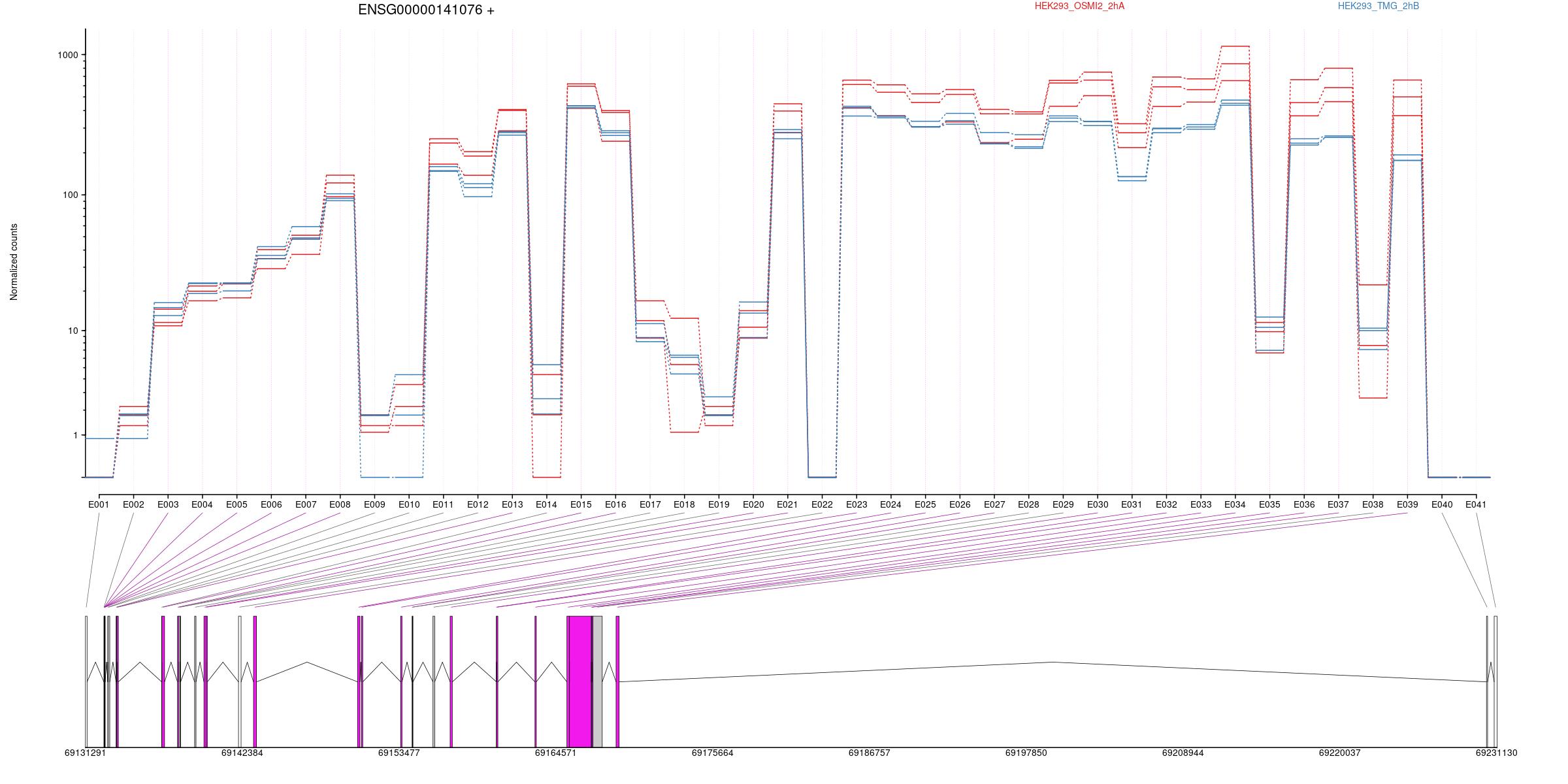Select exon label E035
This screenshot has height=784, width=1568.
[x=1269, y=504]
